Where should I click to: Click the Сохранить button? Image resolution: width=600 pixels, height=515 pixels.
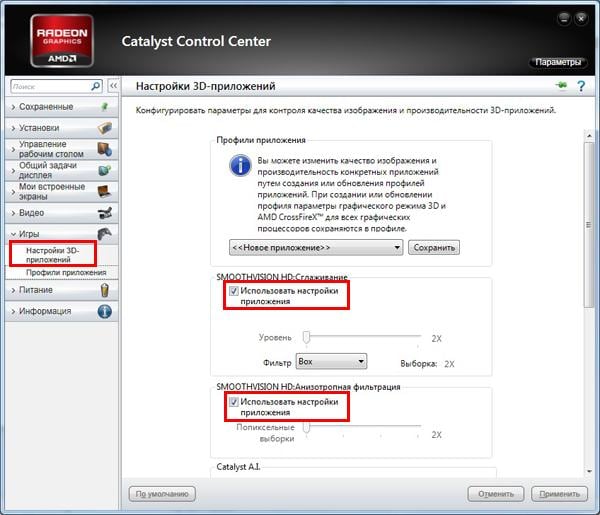(434, 247)
